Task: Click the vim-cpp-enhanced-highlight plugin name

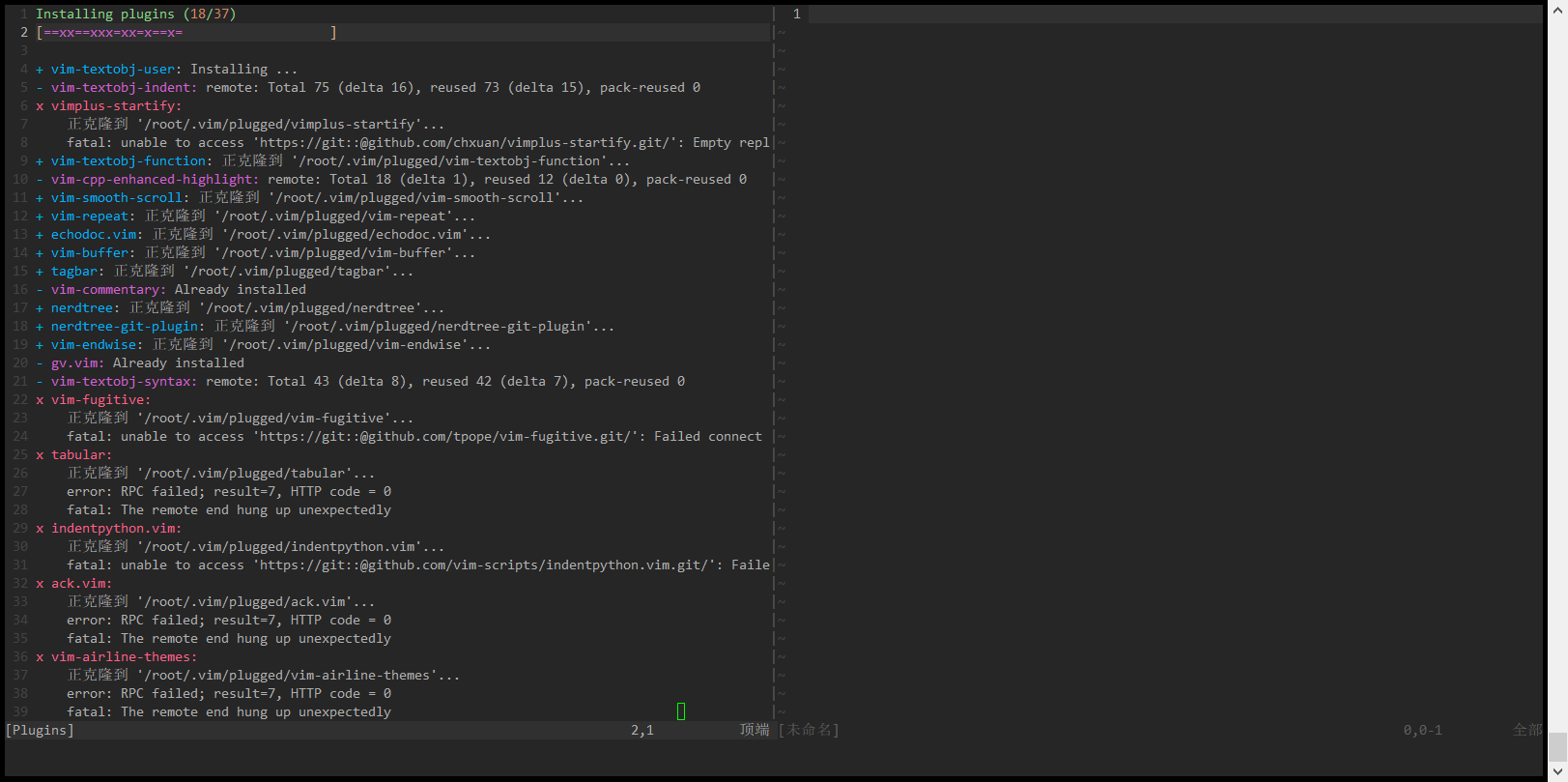Action: click(152, 179)
